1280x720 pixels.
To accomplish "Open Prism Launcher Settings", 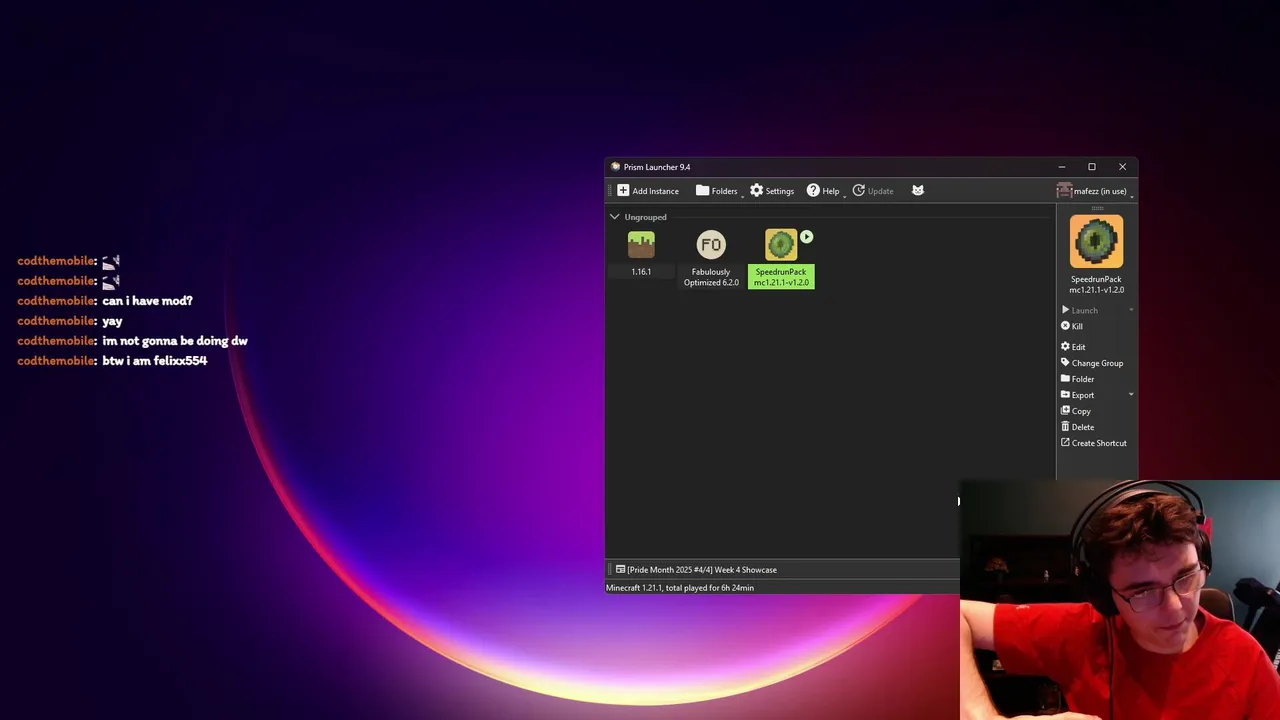I will (x=772, y=191).
